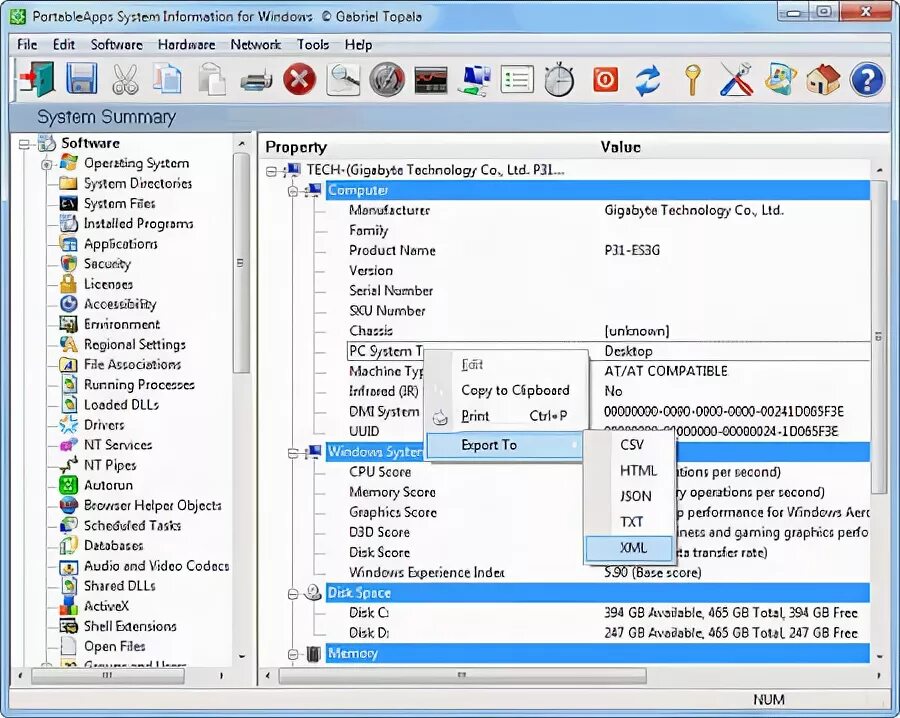Open the File menu
Screen dimensions: 900x718
[27, 45]
